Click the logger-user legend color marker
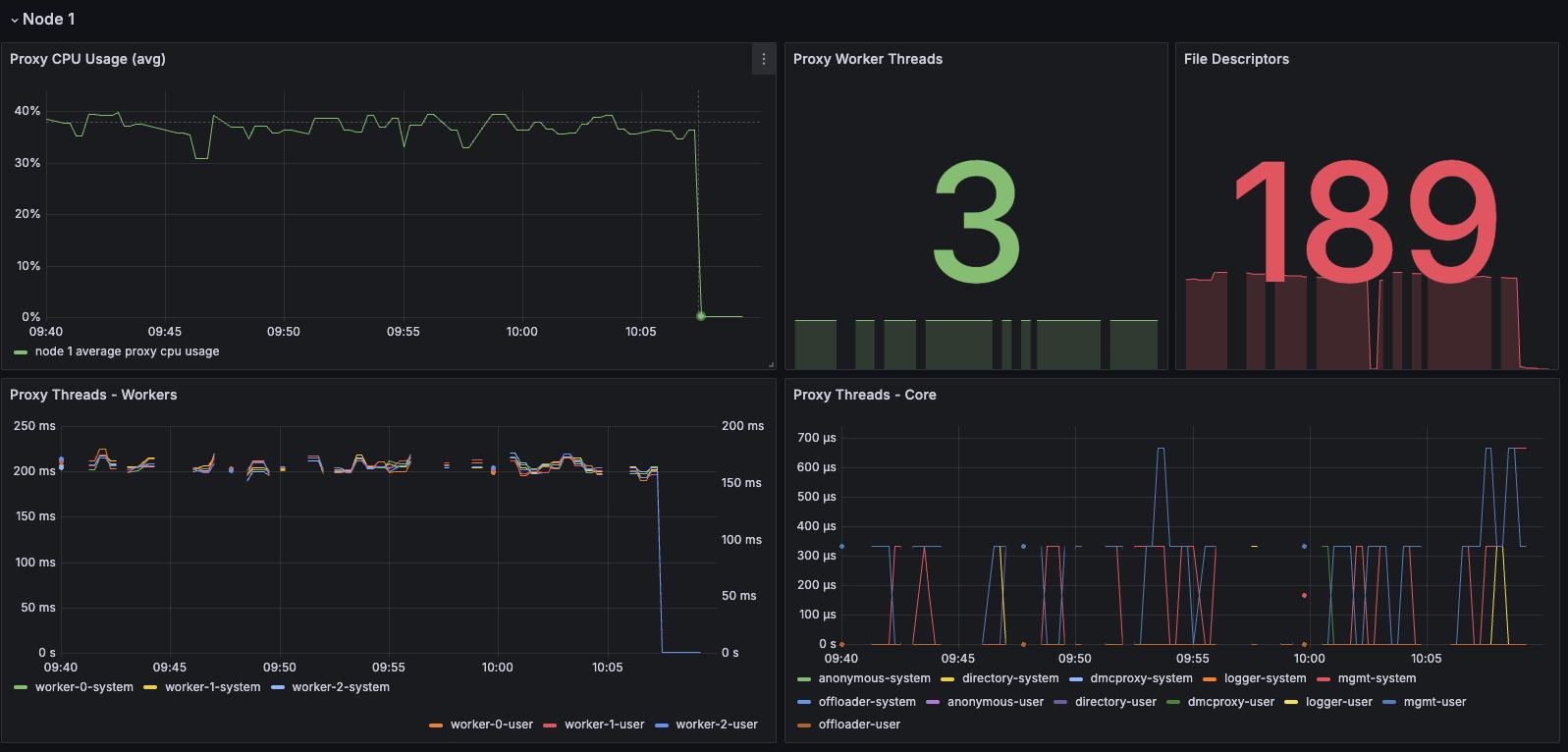This screenshot has width=1568, height=752. tap(1291, 703)
